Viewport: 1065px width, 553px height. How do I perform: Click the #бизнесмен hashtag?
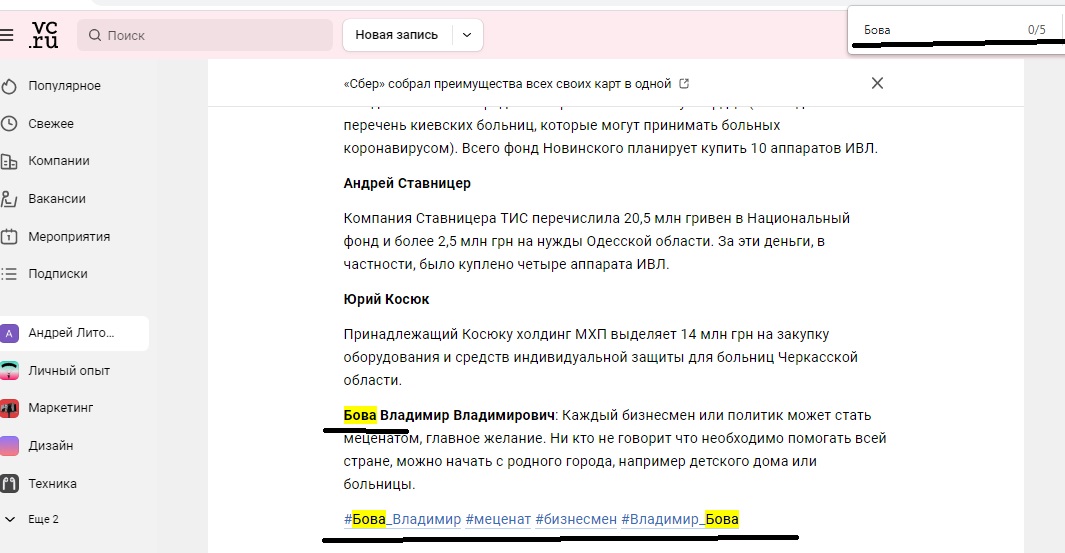coord(575,519)
